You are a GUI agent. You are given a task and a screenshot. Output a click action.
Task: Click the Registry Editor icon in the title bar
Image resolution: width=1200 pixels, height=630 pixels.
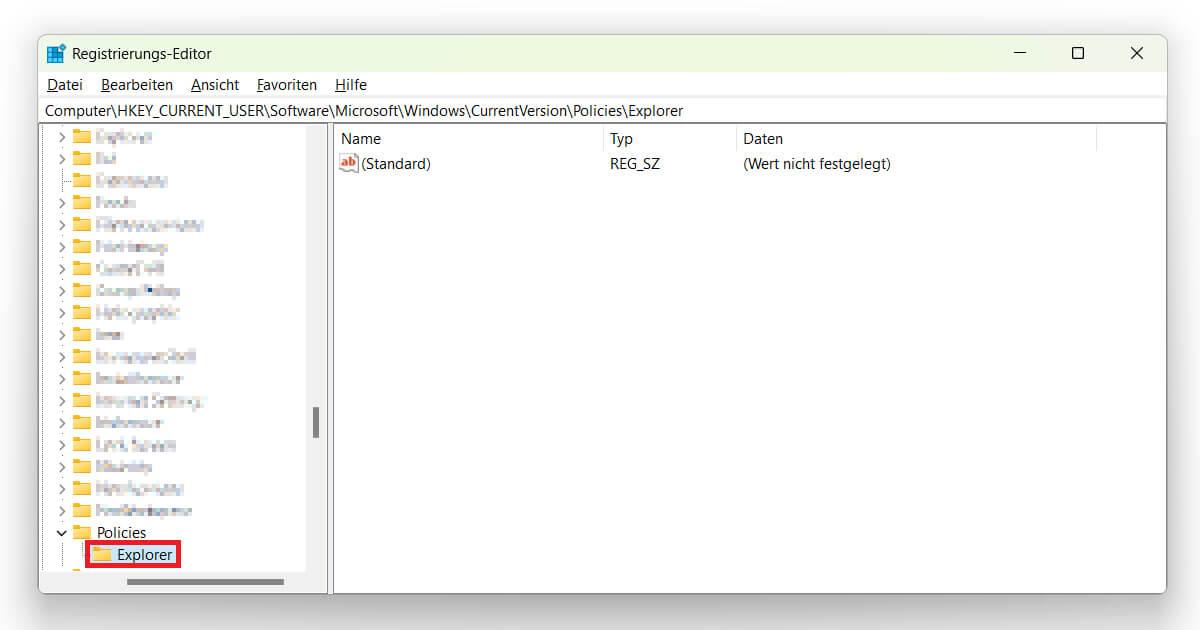pyautogui.click(x=56, y=53)
